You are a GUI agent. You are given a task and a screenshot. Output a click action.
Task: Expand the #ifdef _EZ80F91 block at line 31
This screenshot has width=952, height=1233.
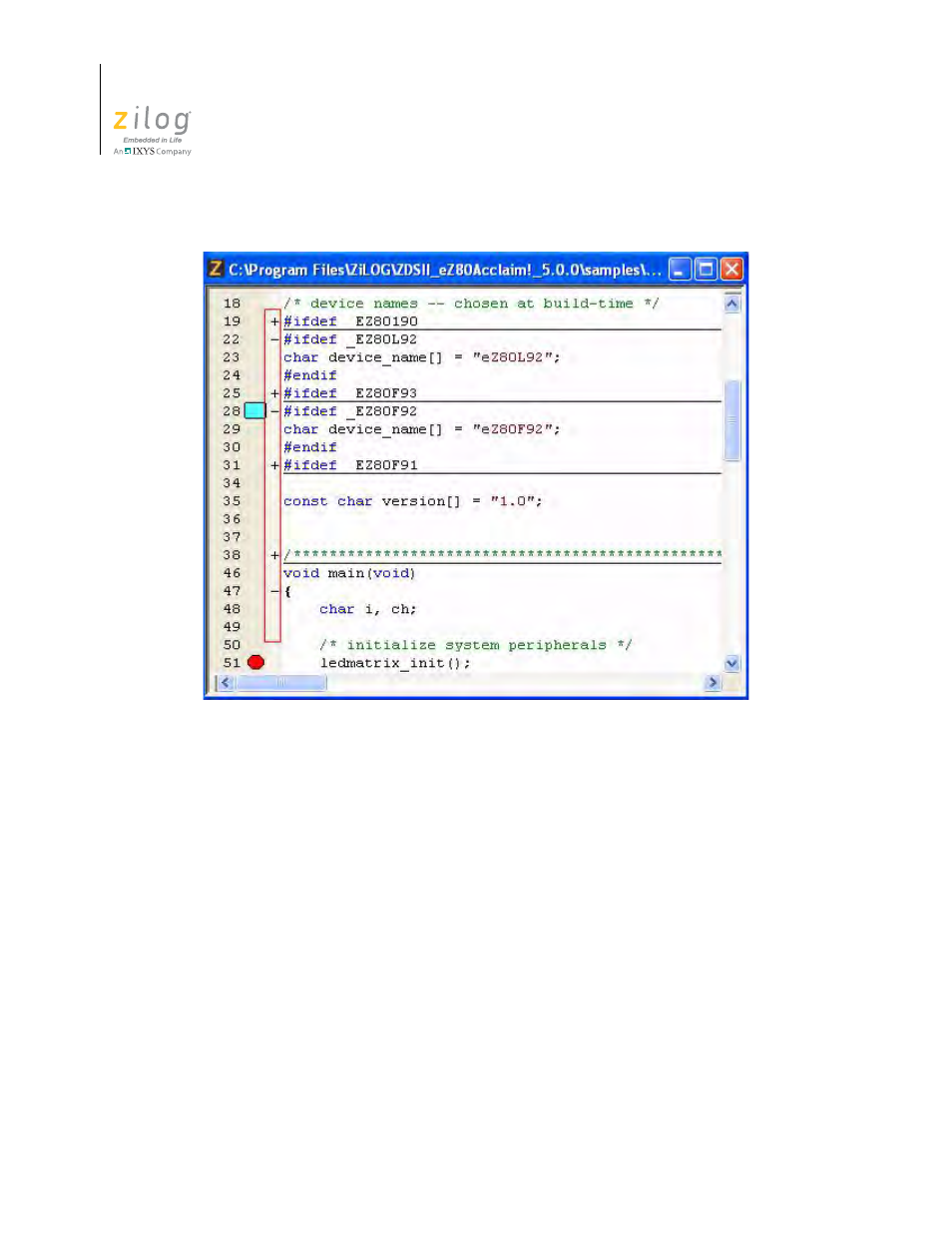point(274,465)
